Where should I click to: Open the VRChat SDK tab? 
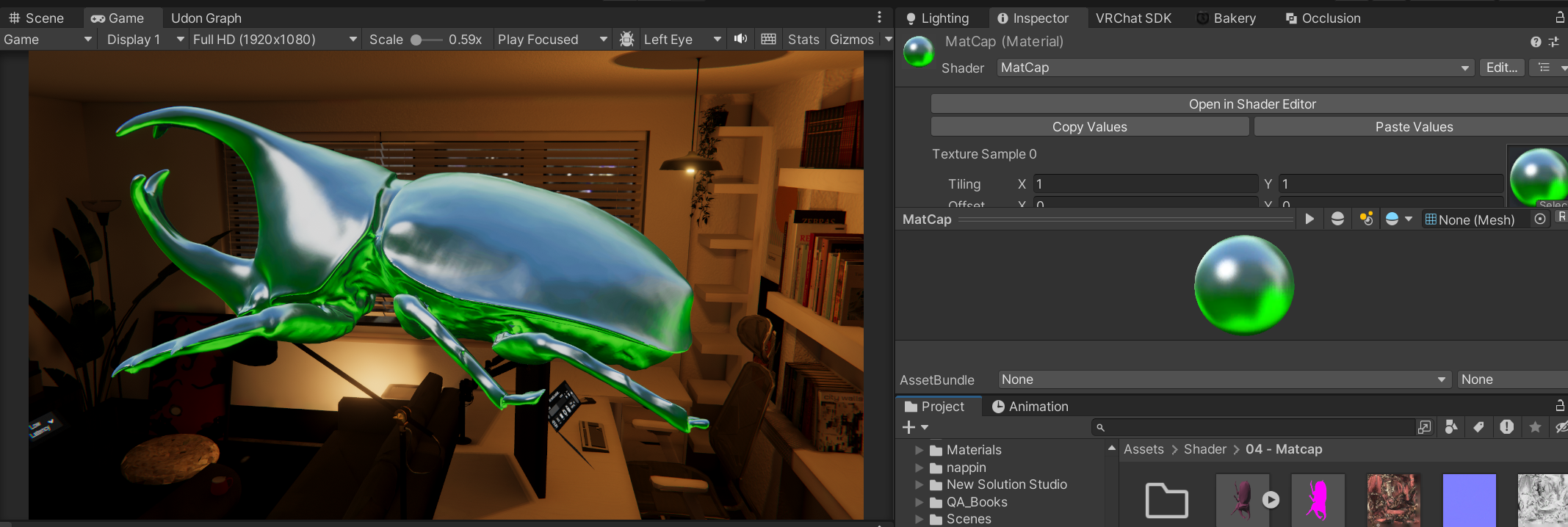click(1132, 18)
